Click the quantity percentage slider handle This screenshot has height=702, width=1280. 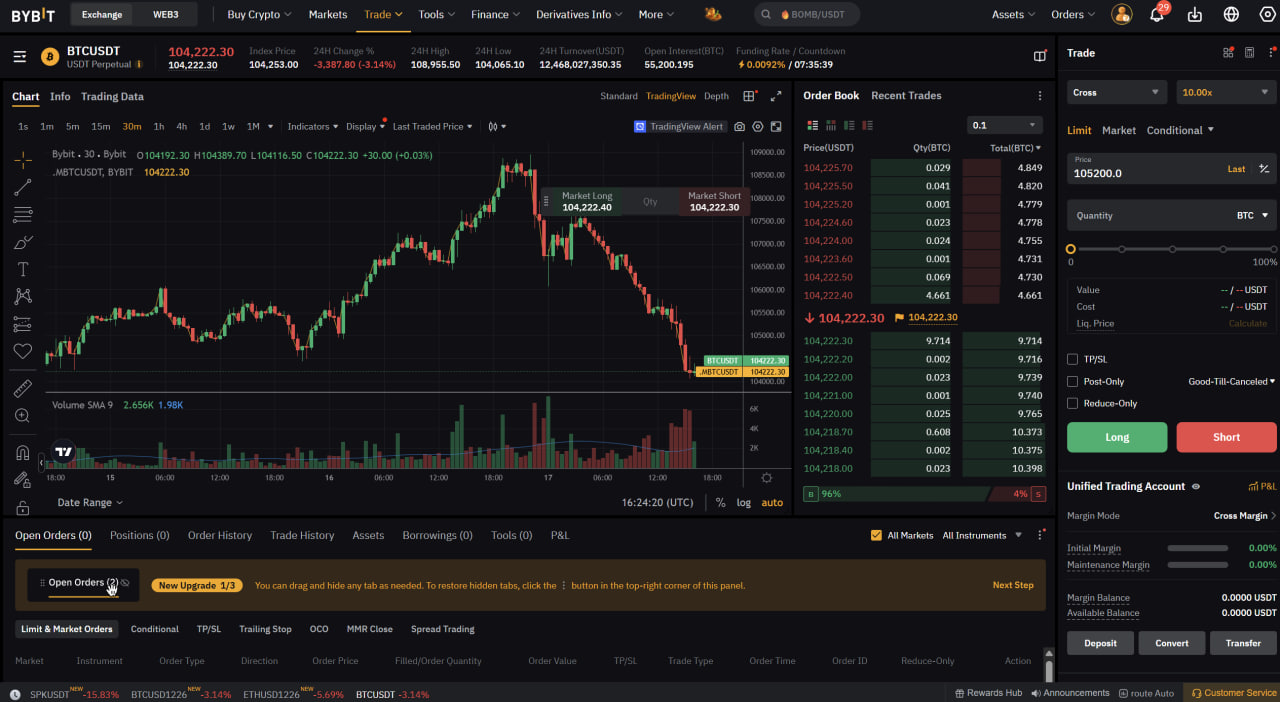tap(1071, 249)
